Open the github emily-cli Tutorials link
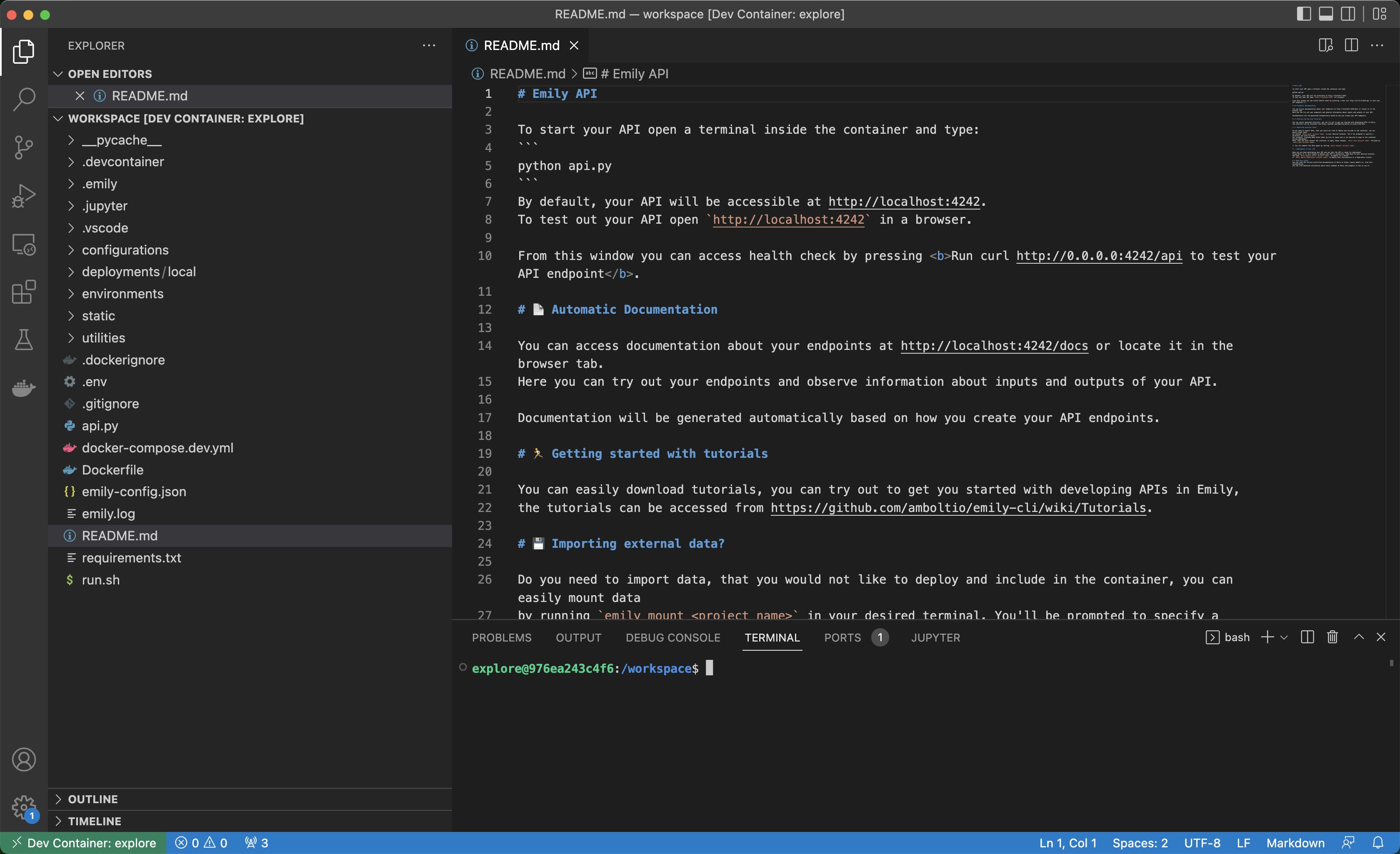Screen dimensions: 1400x854 958,507
